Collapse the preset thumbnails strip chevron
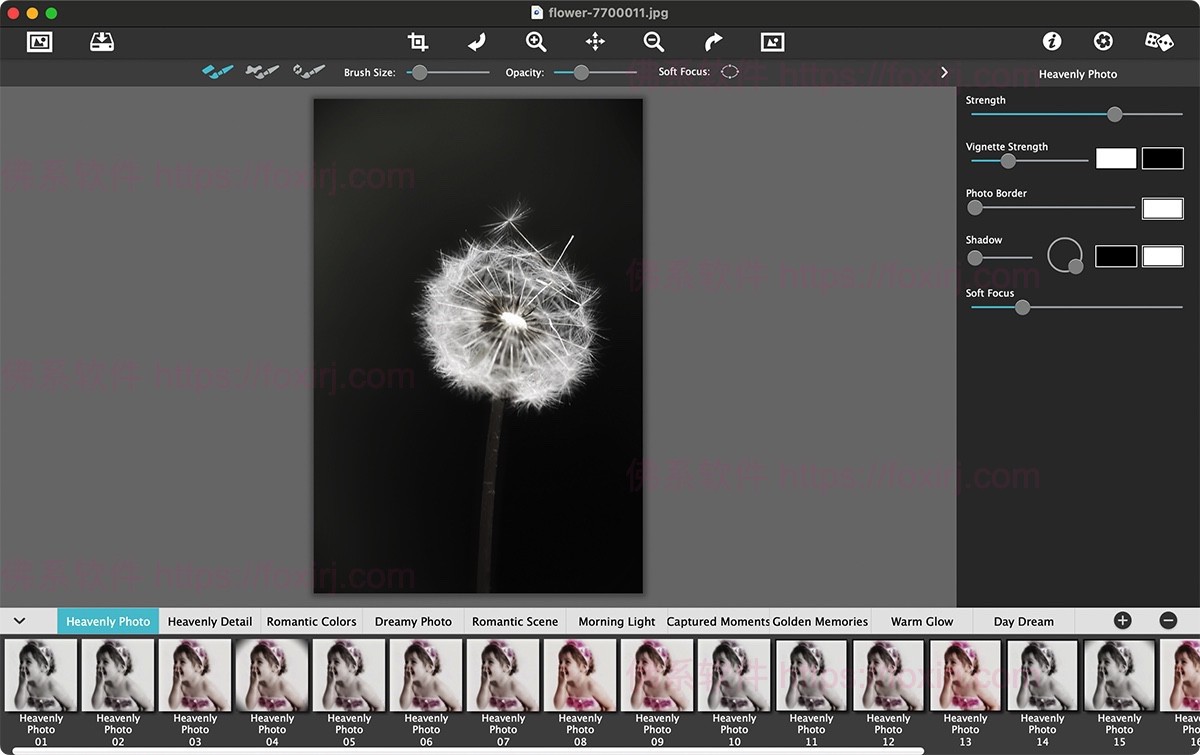Screen dimensions: 1200x755 click(x=21, y=621)
